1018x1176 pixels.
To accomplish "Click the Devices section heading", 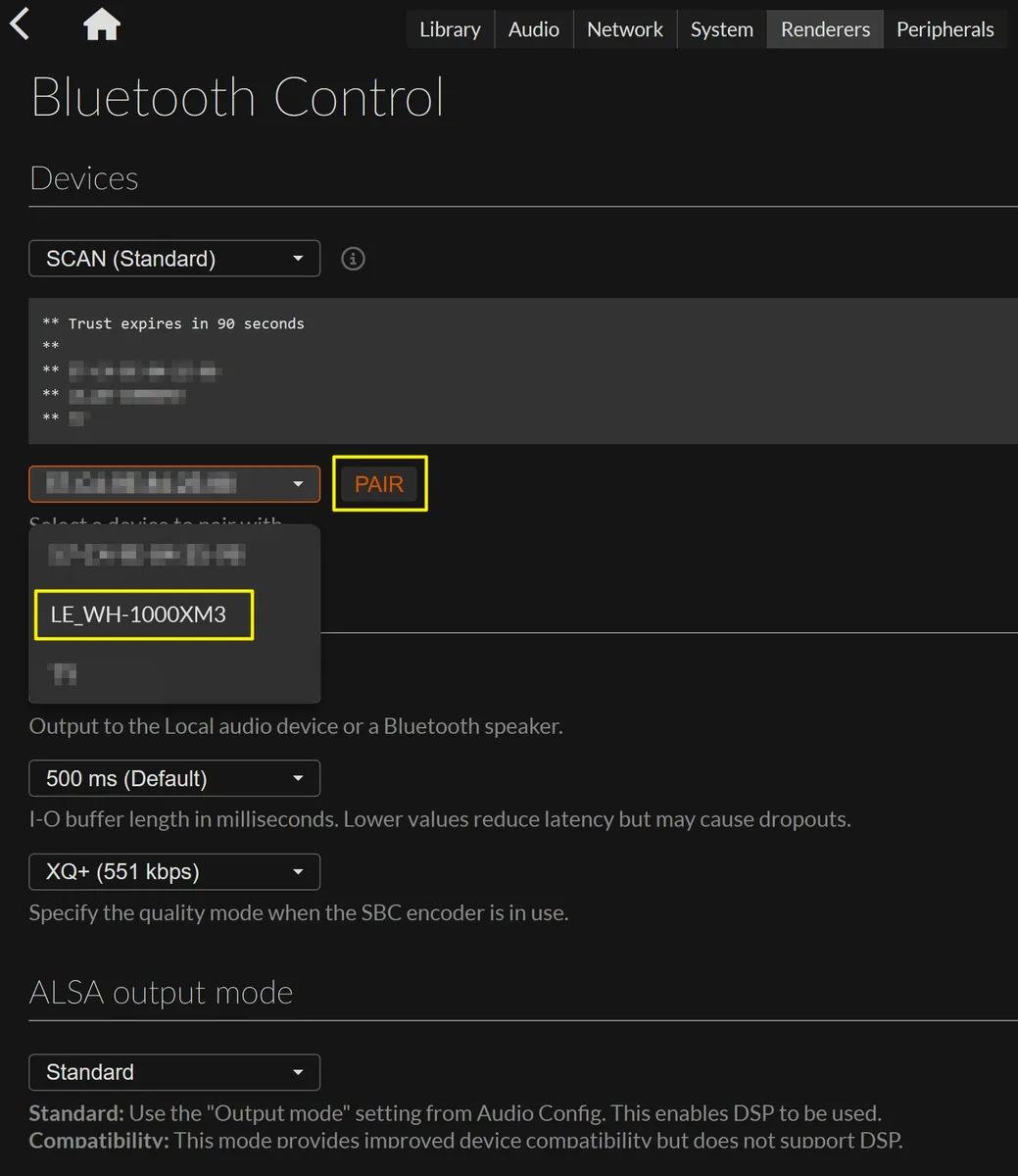I will pyautogui.click(x=84, y=178).
